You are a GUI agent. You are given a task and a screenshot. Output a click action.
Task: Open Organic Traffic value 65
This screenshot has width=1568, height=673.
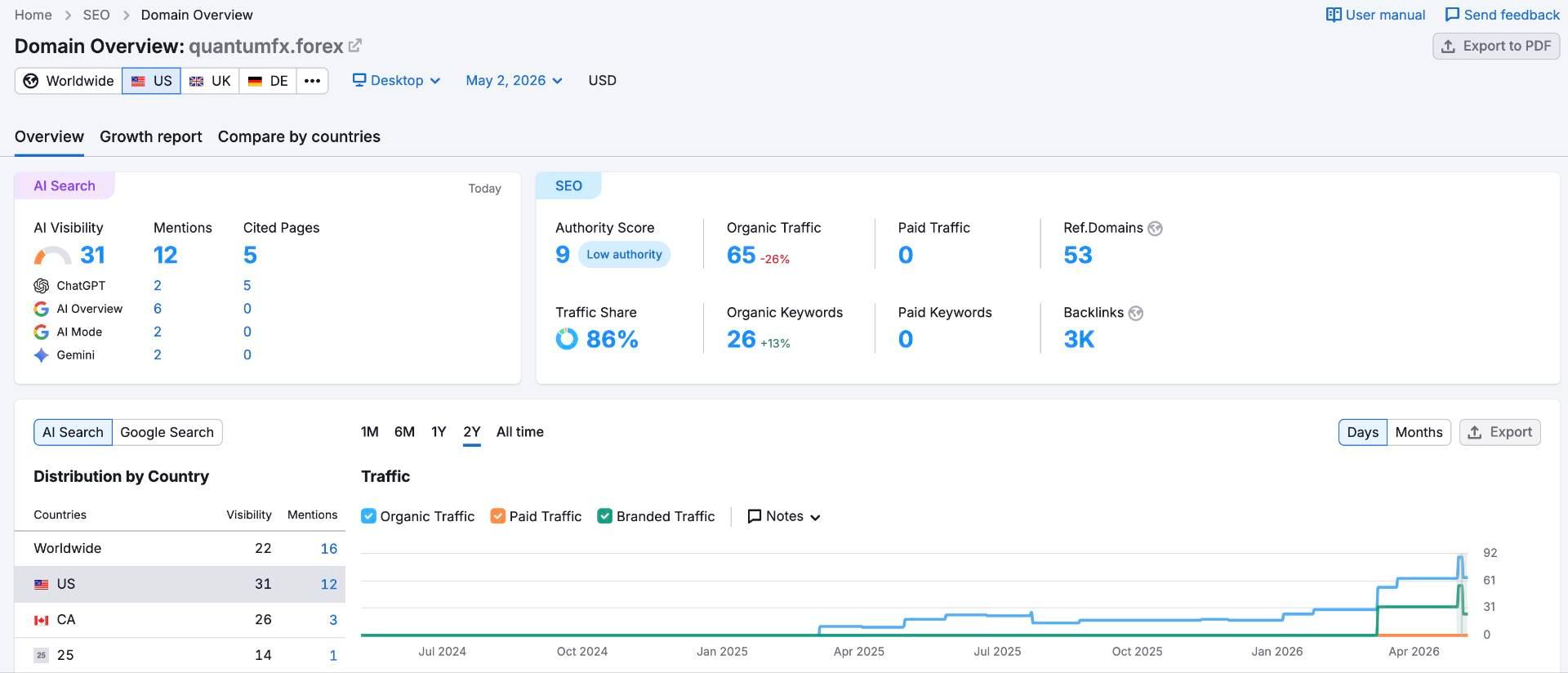coord(741,256)
